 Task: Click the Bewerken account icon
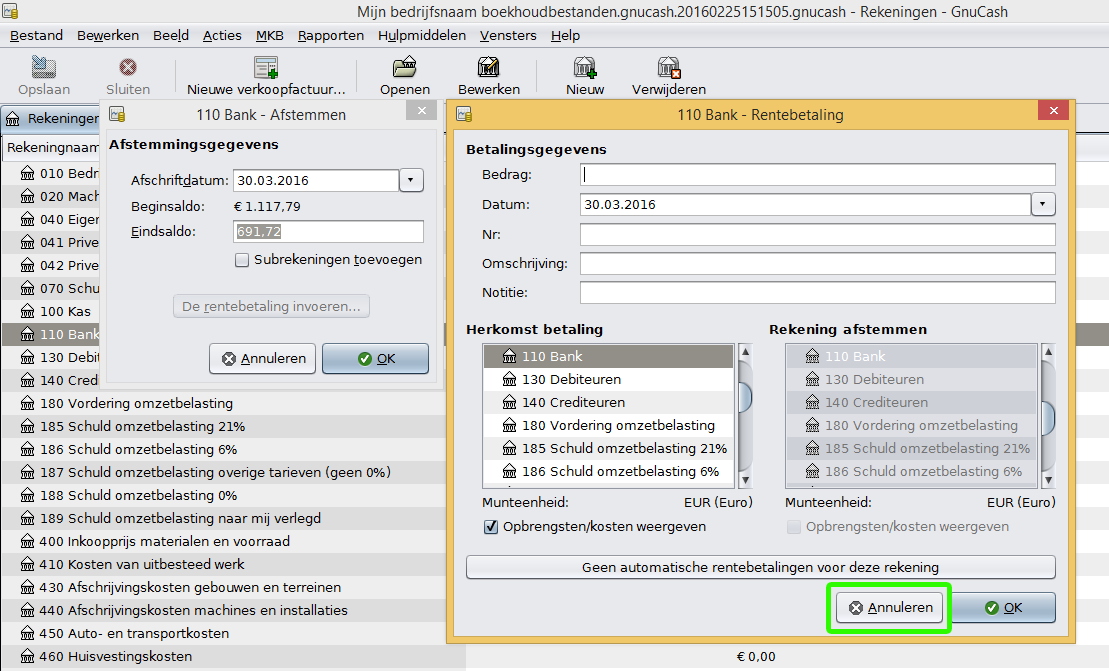(x=489, y=67)
